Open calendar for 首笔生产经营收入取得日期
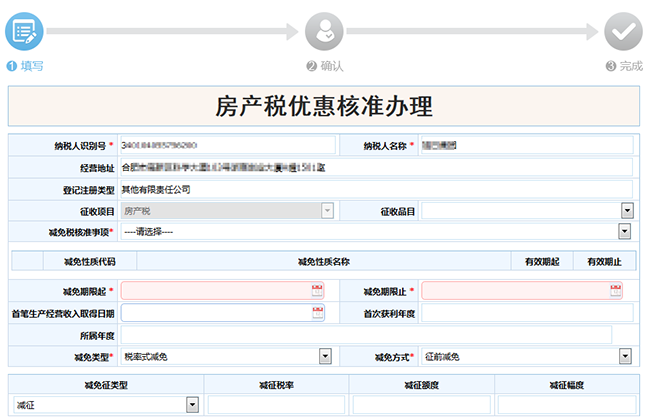650x419 pixels. 317,313
